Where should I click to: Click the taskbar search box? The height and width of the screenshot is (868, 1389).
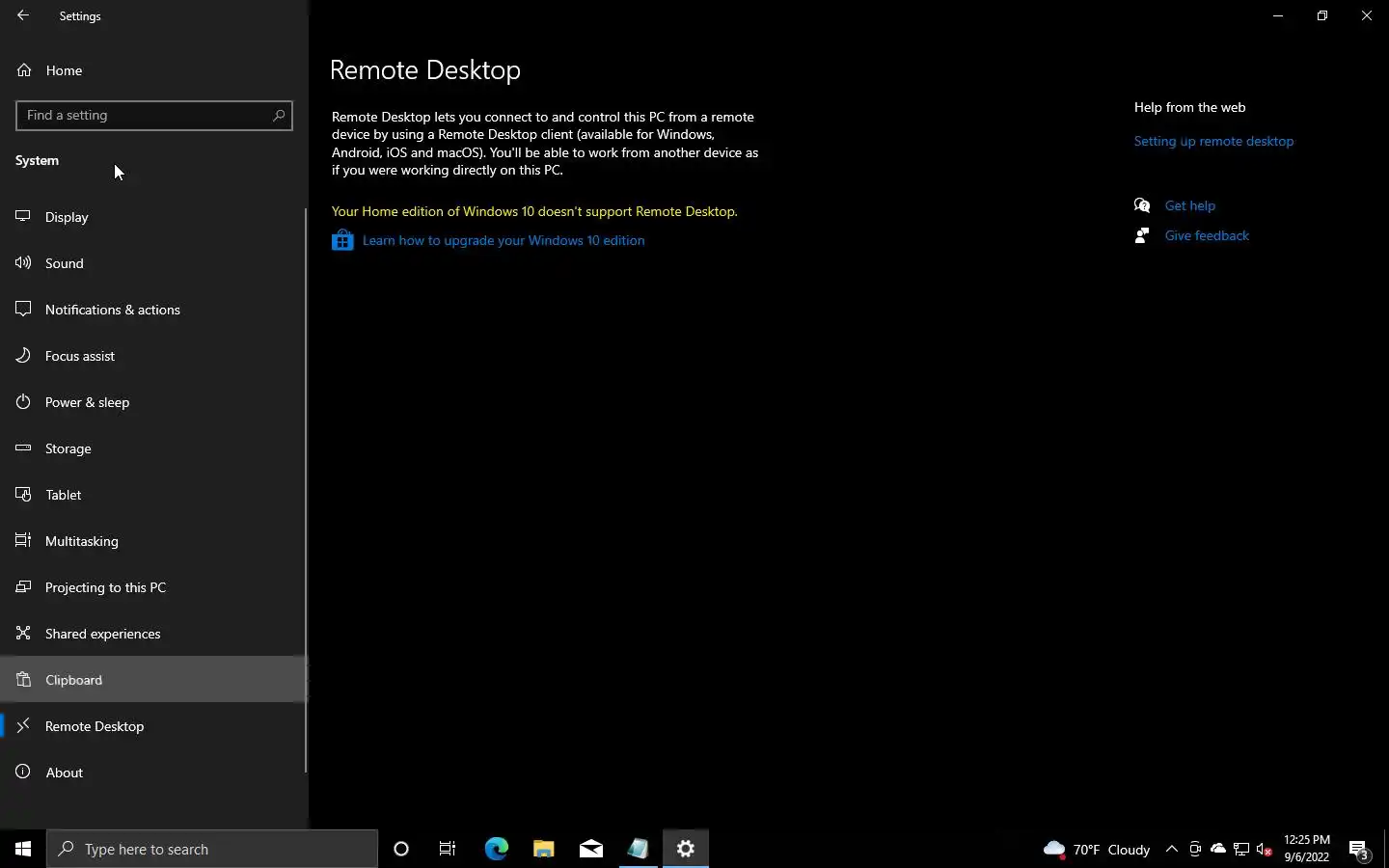click(x=212, y=849)
